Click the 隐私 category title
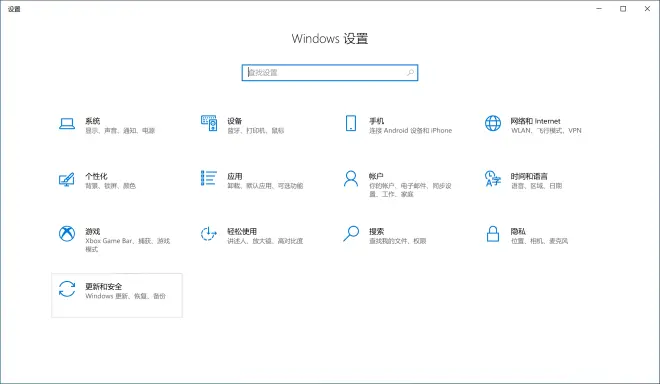The image size is (660, 384). click(x=518, y=231)
